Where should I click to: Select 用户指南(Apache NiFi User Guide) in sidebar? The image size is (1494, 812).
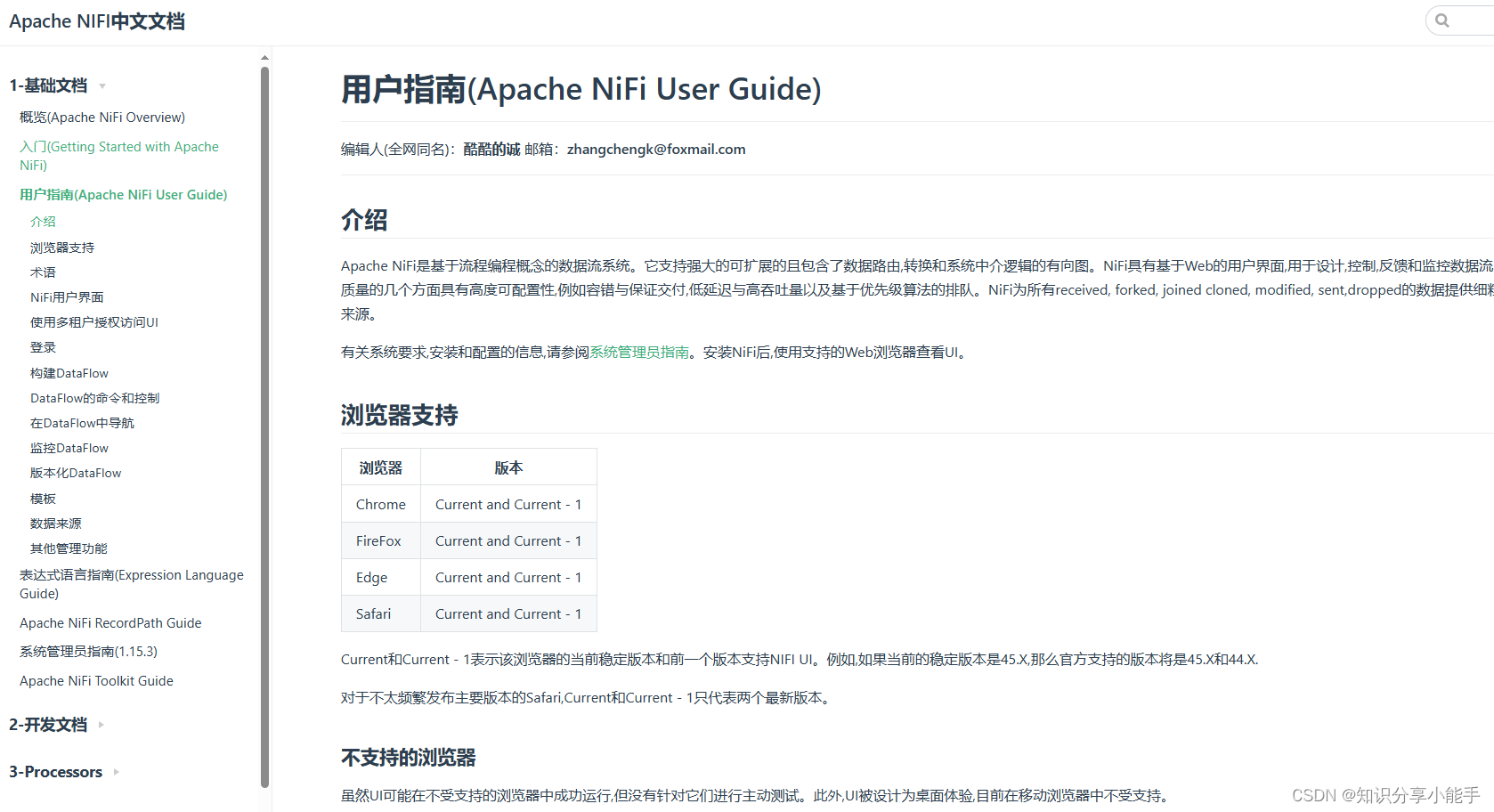click(x=124, y=195)
